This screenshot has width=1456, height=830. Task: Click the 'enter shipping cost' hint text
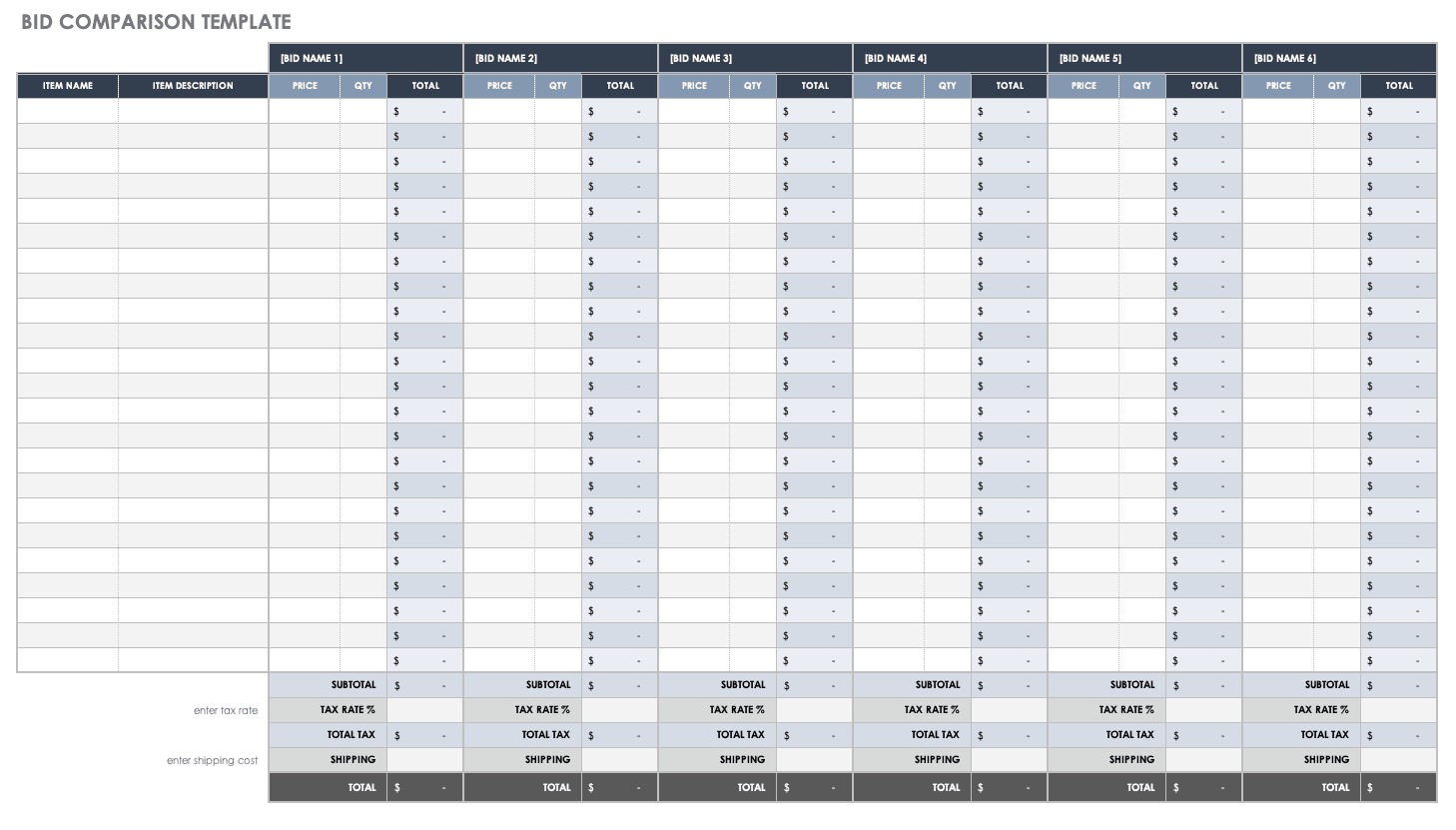pyautogui.click(x=212, y=760)
